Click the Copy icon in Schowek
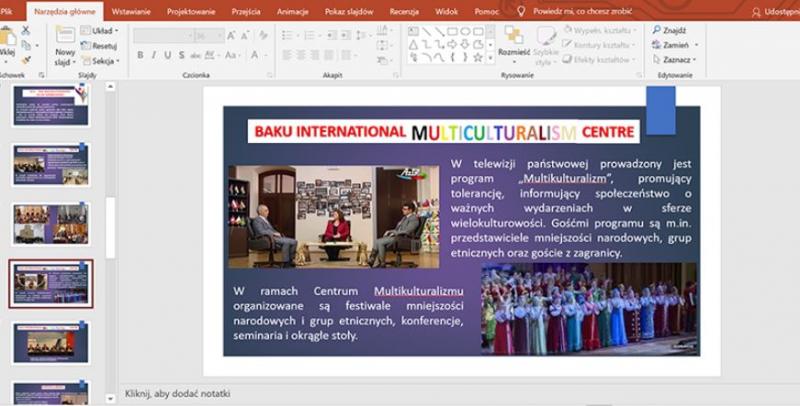This screenshot has height=406, width=800. pos(26,46)
